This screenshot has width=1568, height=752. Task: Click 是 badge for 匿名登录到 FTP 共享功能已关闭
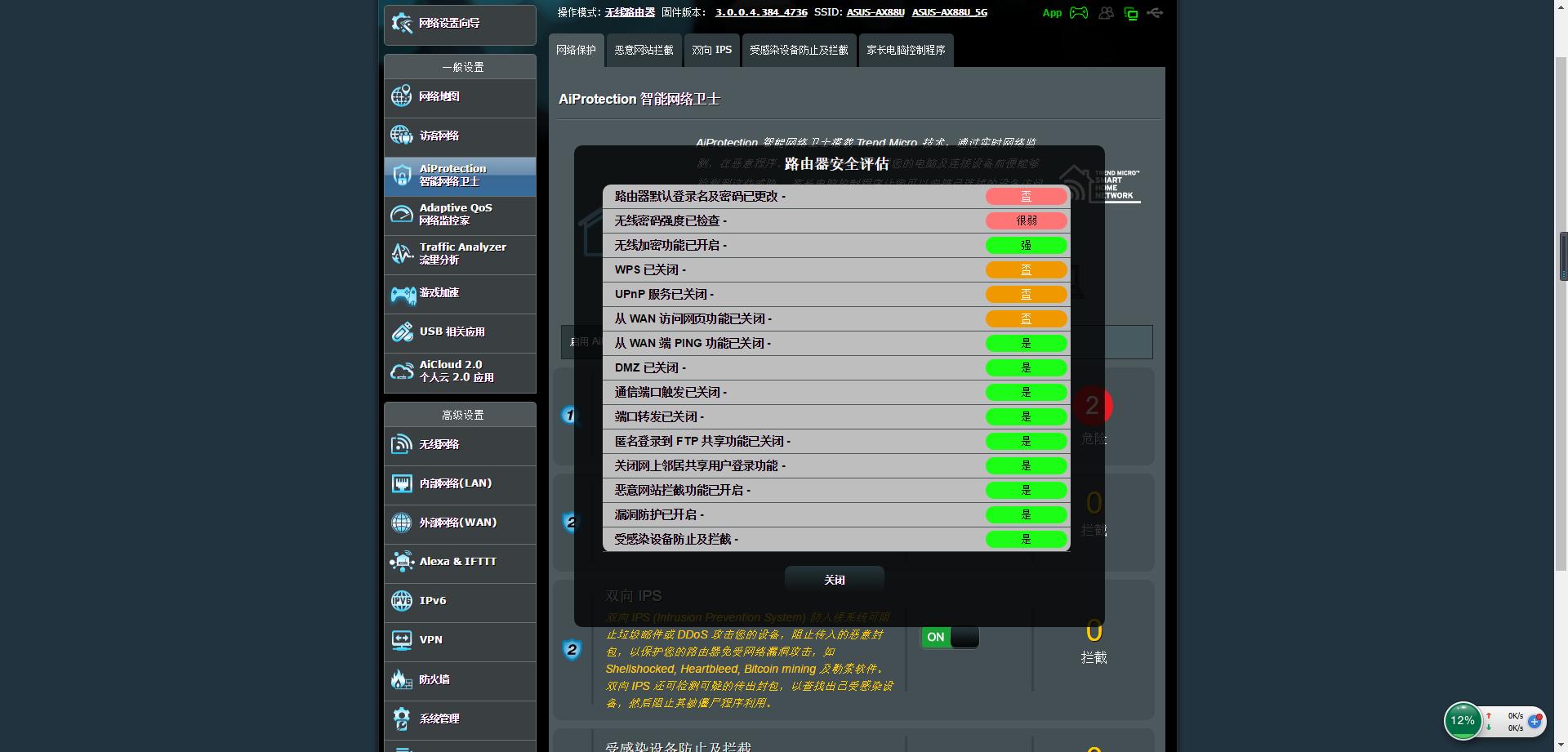[1027, 442]
